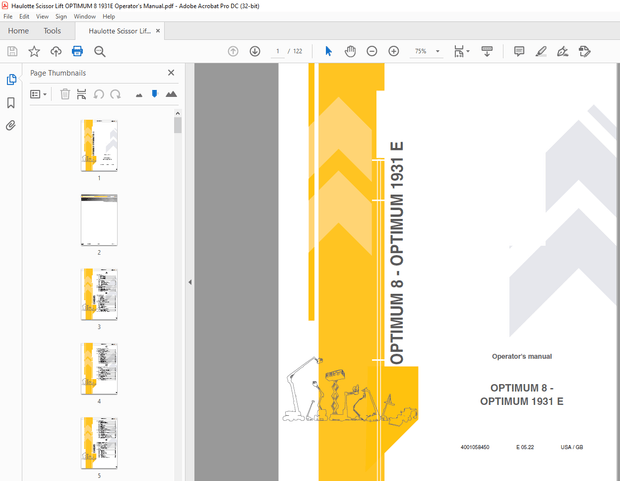Rotate page counterclockwise
Viewport: 620px width, 481px height.
tap(98, 94)
